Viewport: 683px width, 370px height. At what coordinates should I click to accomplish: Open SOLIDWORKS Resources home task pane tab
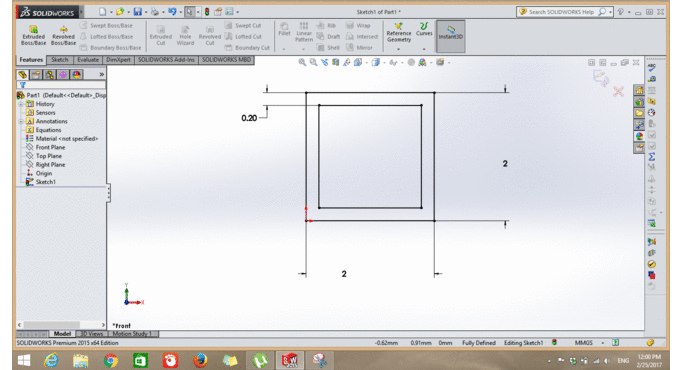[x=639, y=90]
